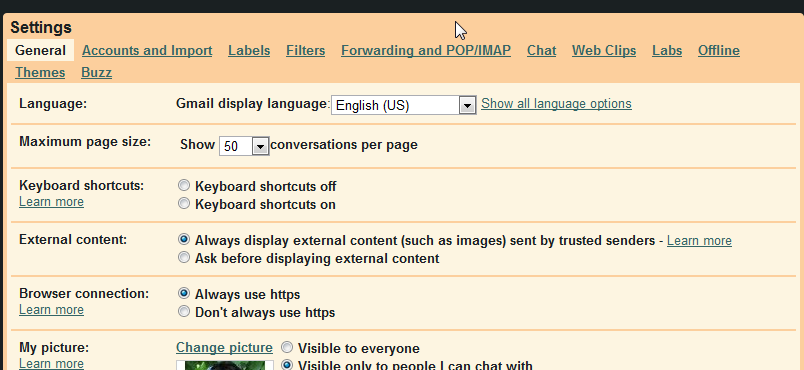Image resolution: width=804 pixels, height=370 pixels.
Task: Open the Offline settings tab
Action: tap(719, 51)
